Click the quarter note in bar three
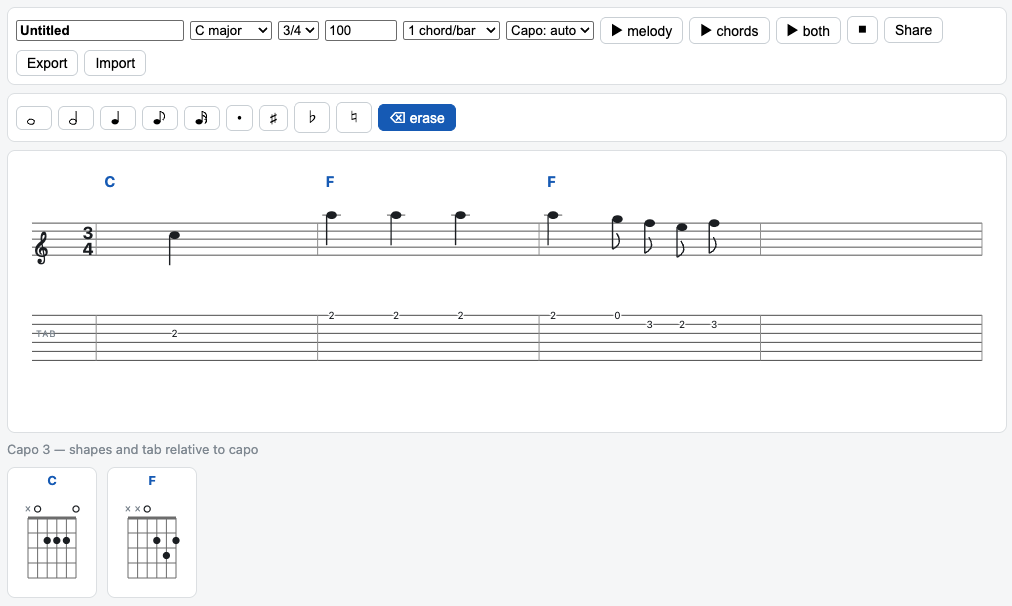The image size is (1012, 606). pyautogui.click(x=552, y=216)
